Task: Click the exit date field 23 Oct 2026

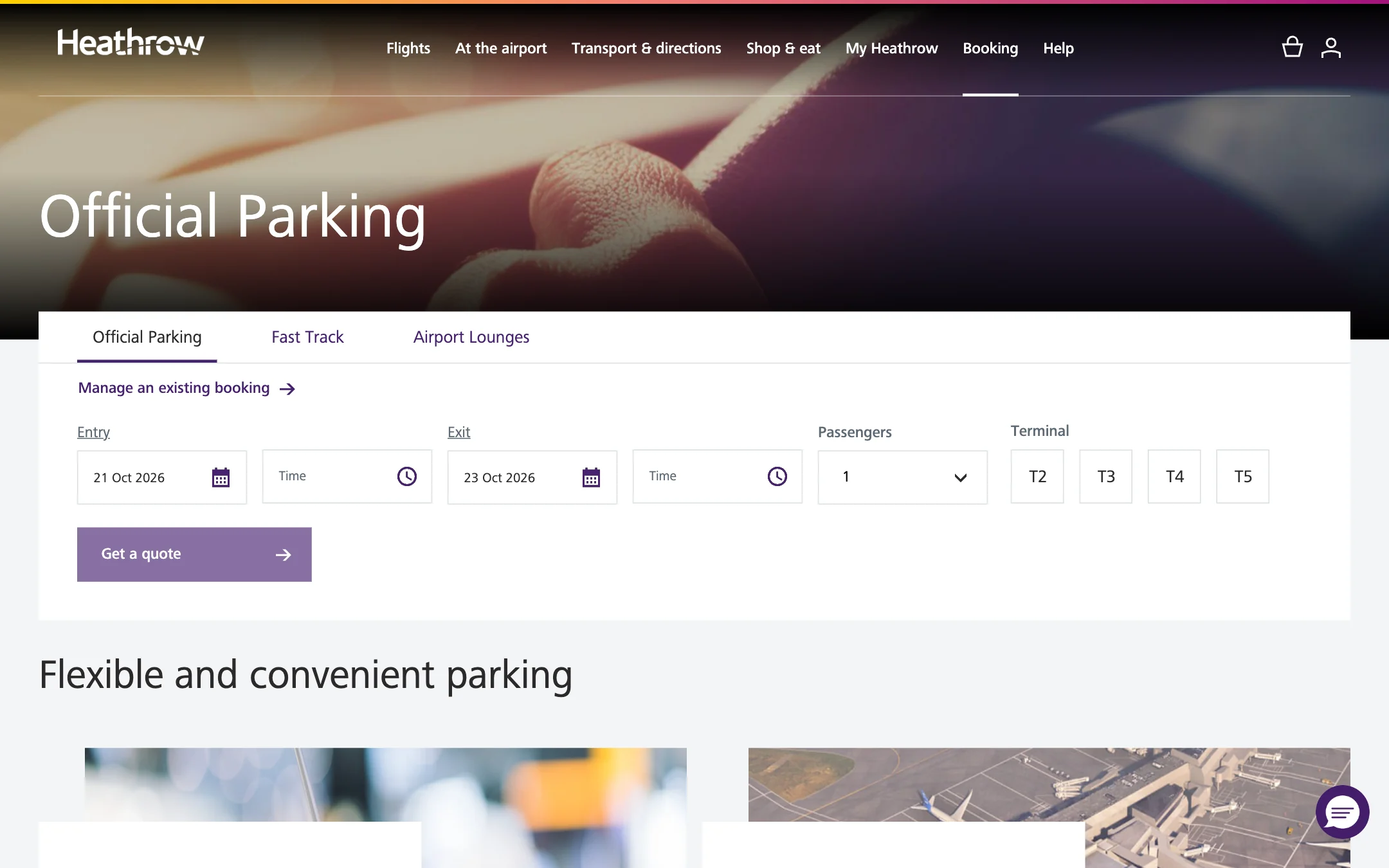Action: (x=532, y=477)
